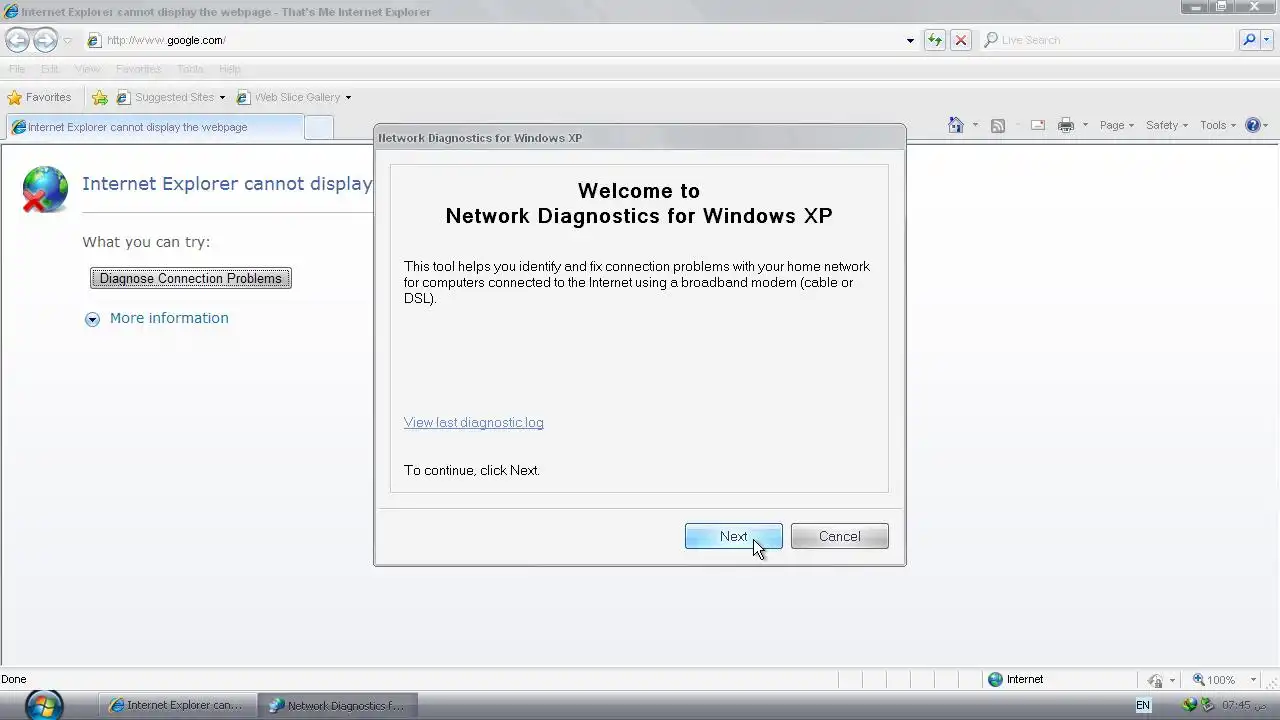Click the EN language indicator

1143,705
